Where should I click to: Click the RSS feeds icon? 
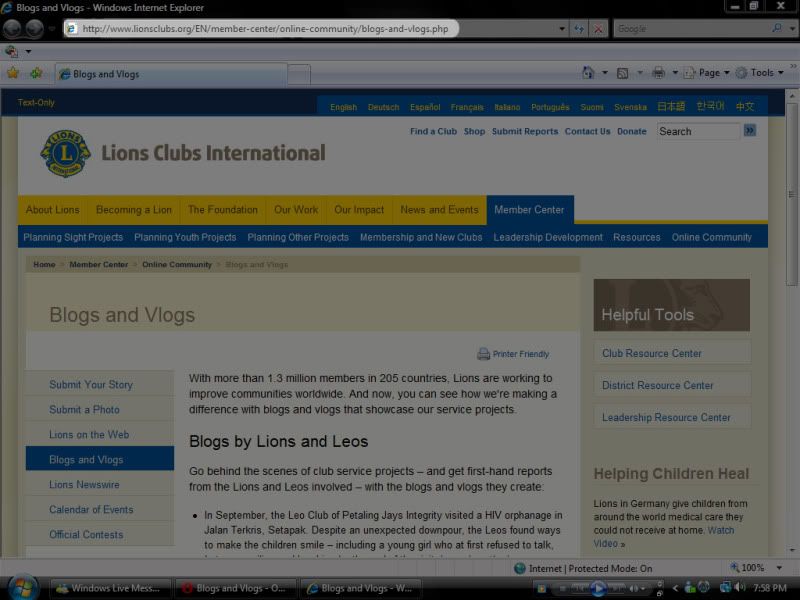pos(623,73)
